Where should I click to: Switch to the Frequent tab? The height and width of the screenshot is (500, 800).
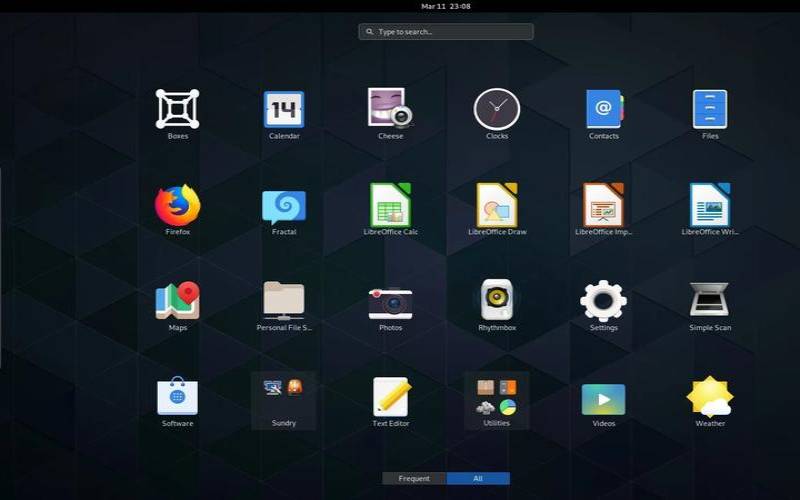coord(414,478)
